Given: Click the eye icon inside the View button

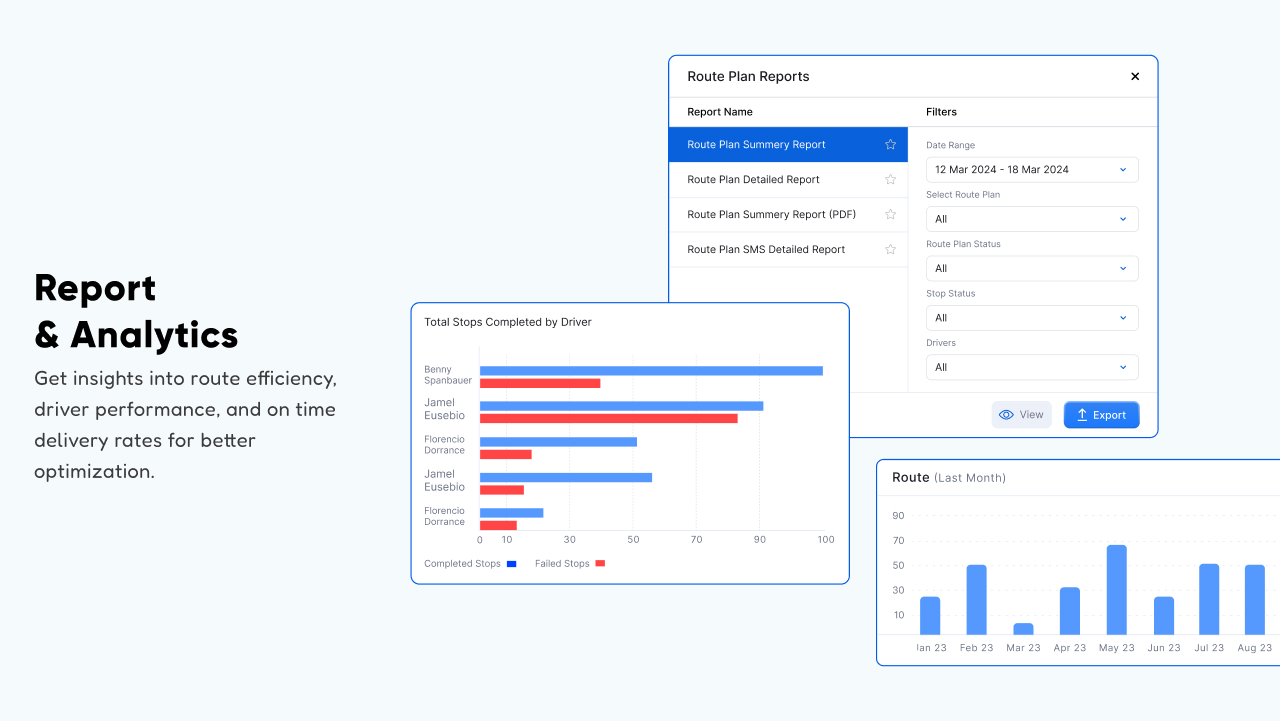Looking at the screenshot, I should tap(1004, 414).
